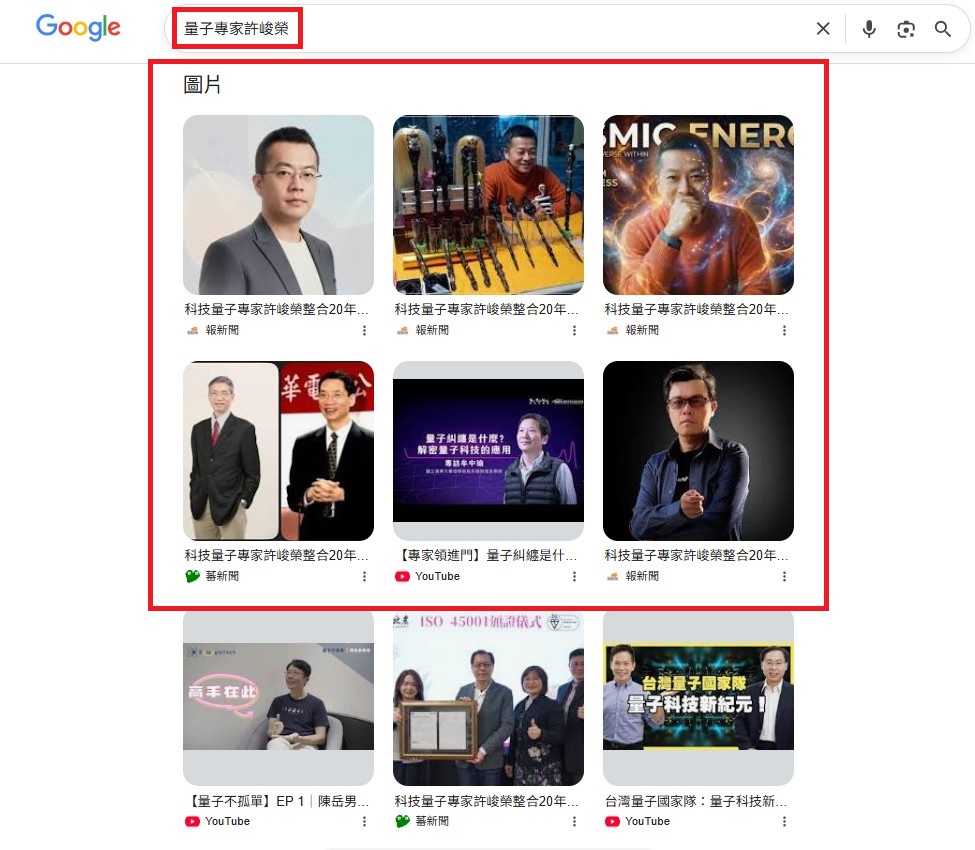Open the 【專家領進門】量子糾纏 title link
Screen dimensions: 975x850
(487, 555)
